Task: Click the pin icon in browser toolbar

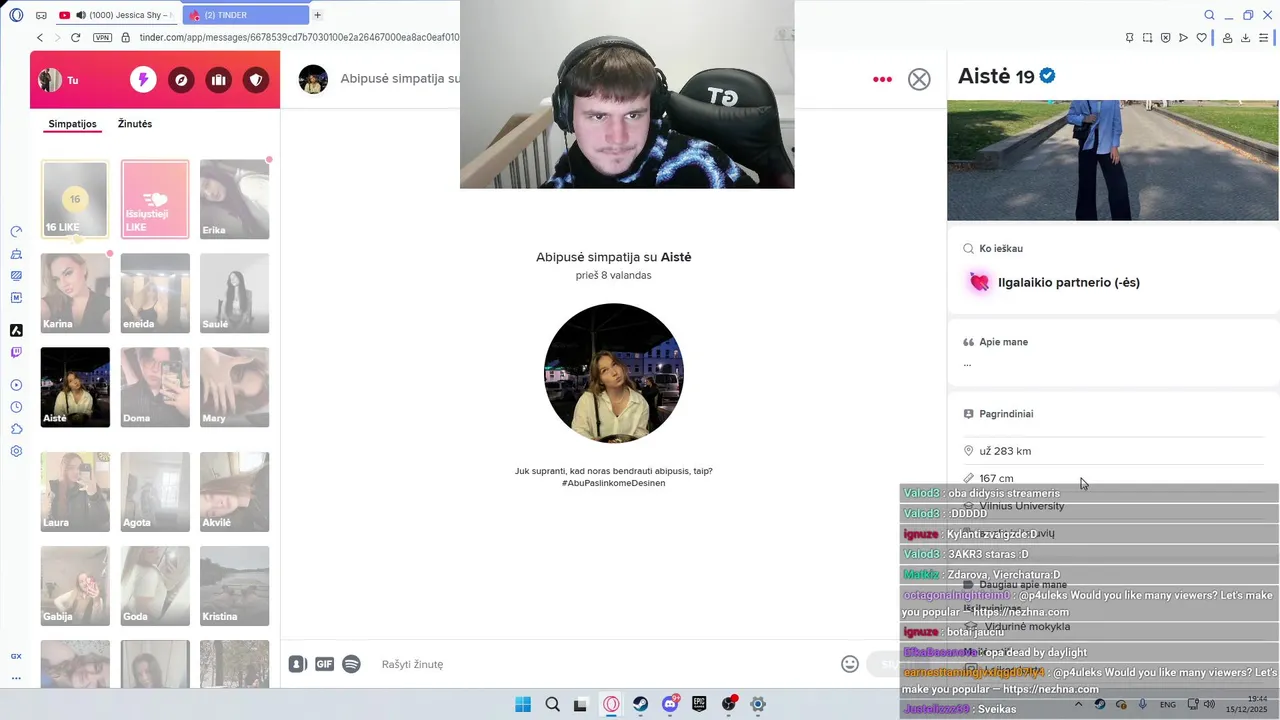Action: tap(1129, 38)
